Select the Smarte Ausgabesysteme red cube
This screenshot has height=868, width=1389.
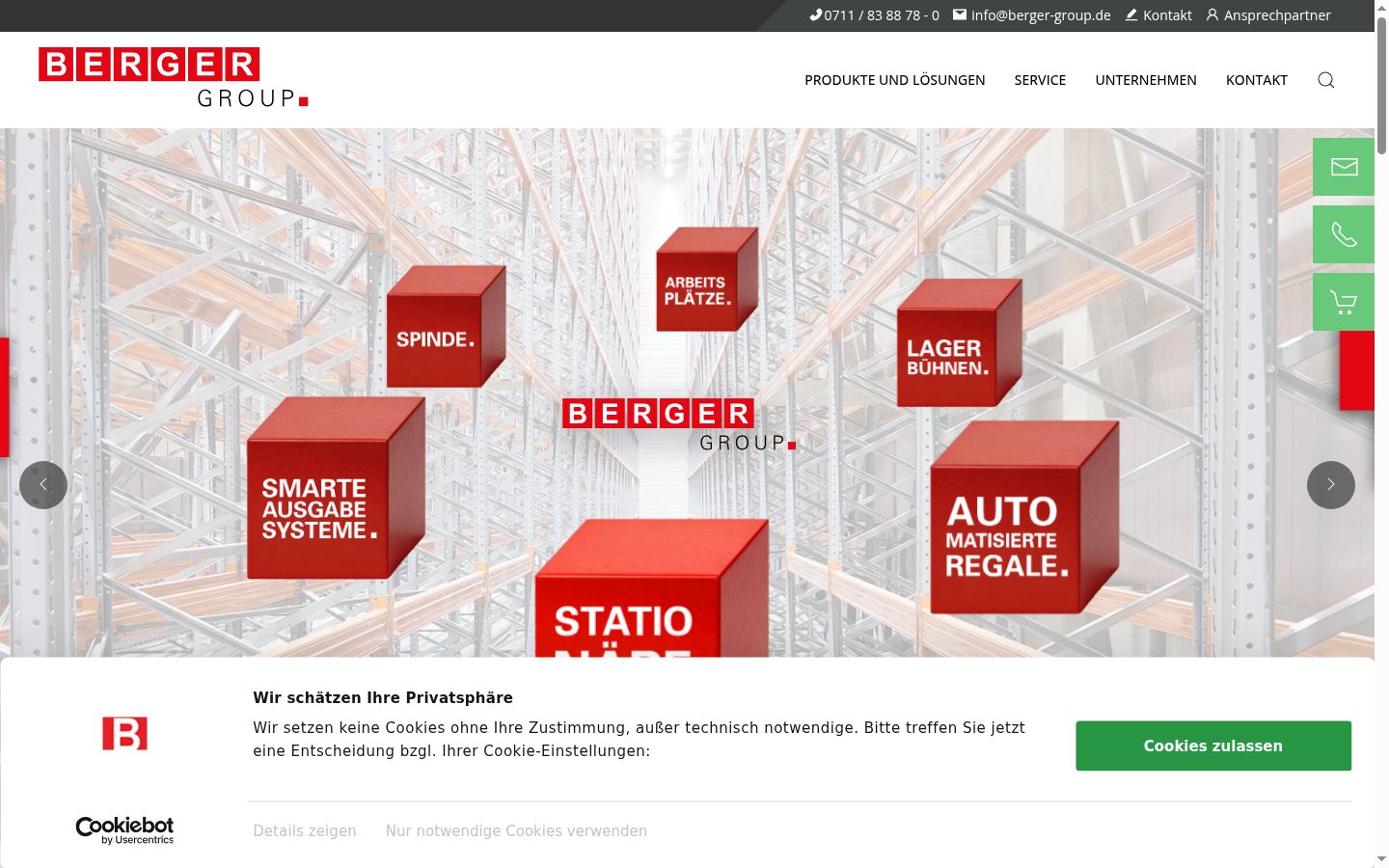[x=336, y=488]
